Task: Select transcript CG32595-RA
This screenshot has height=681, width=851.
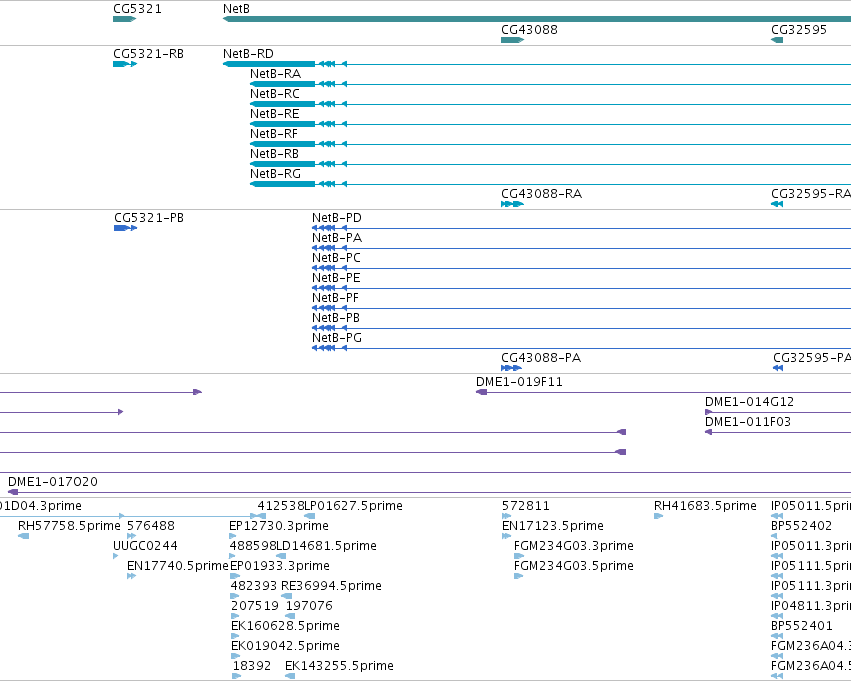Action: click(811, 194)
